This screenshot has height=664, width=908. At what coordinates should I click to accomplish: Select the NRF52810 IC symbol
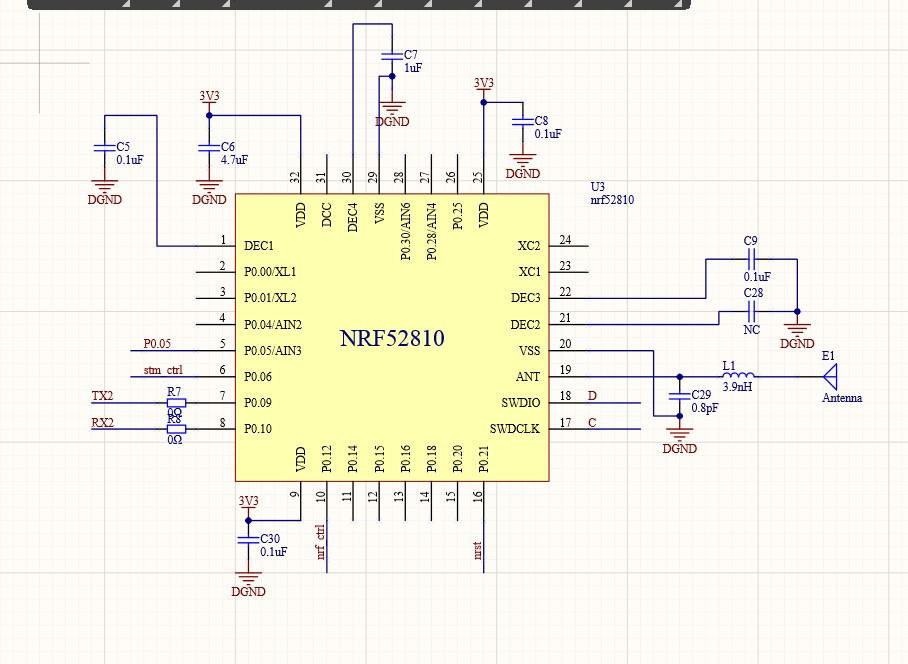[390, 337]
